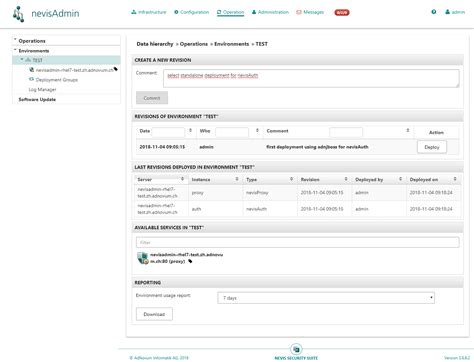The width and height of the screenshot is (474, 362).
Task: Sort revisions by Date column arrows
Action: [190, 130]
